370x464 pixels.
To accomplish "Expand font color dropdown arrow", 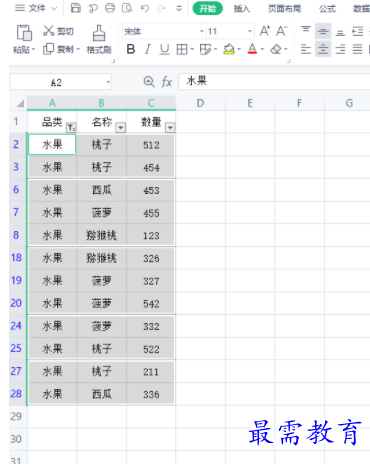I will [262, 49].
